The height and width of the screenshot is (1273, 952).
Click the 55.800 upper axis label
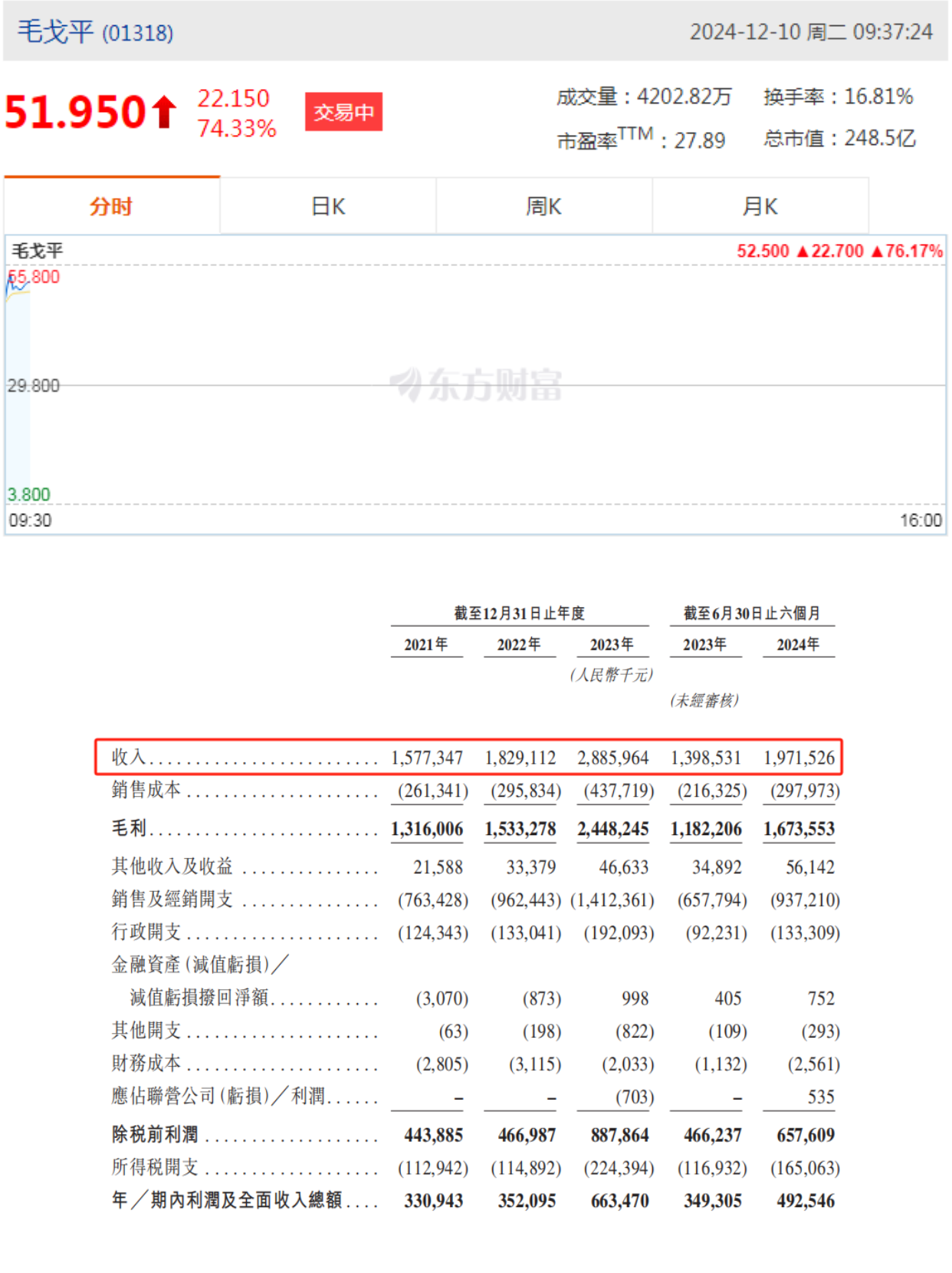point(34,277)
